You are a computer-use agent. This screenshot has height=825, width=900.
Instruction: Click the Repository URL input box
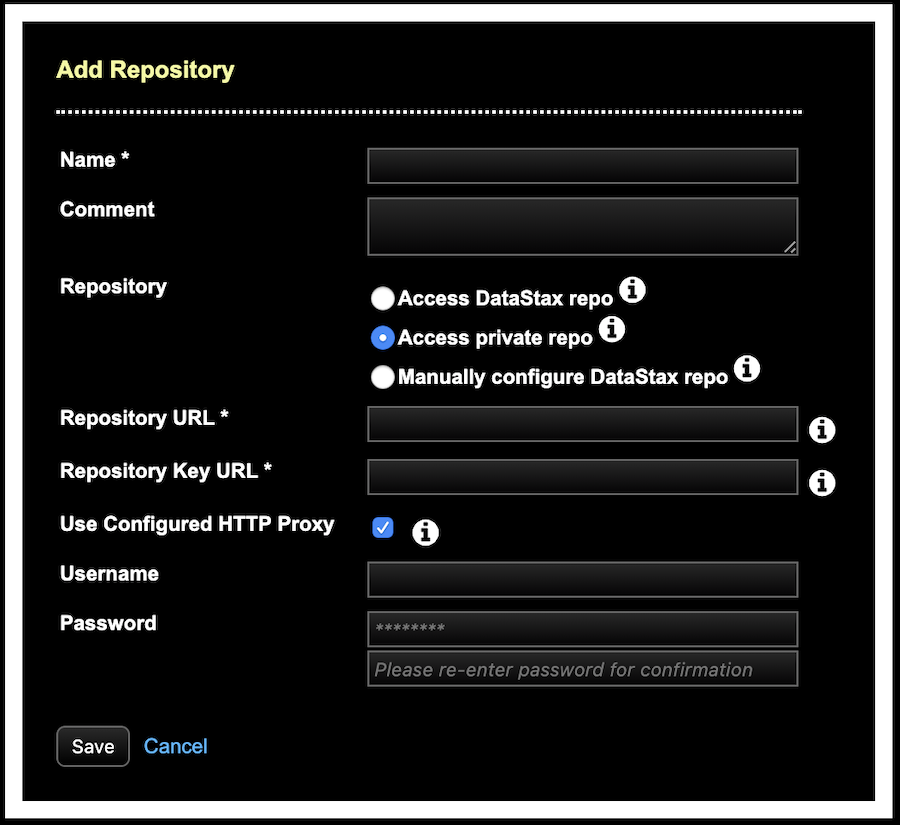pyautogui.click(x=582, y=424)
